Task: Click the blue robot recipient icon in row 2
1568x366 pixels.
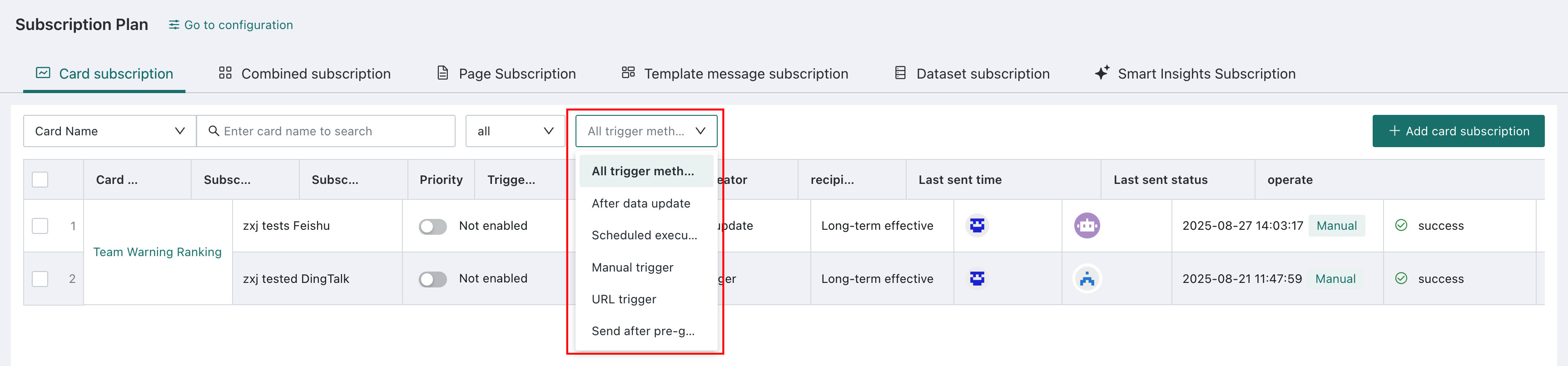Action: click(x=1087, y=279)
